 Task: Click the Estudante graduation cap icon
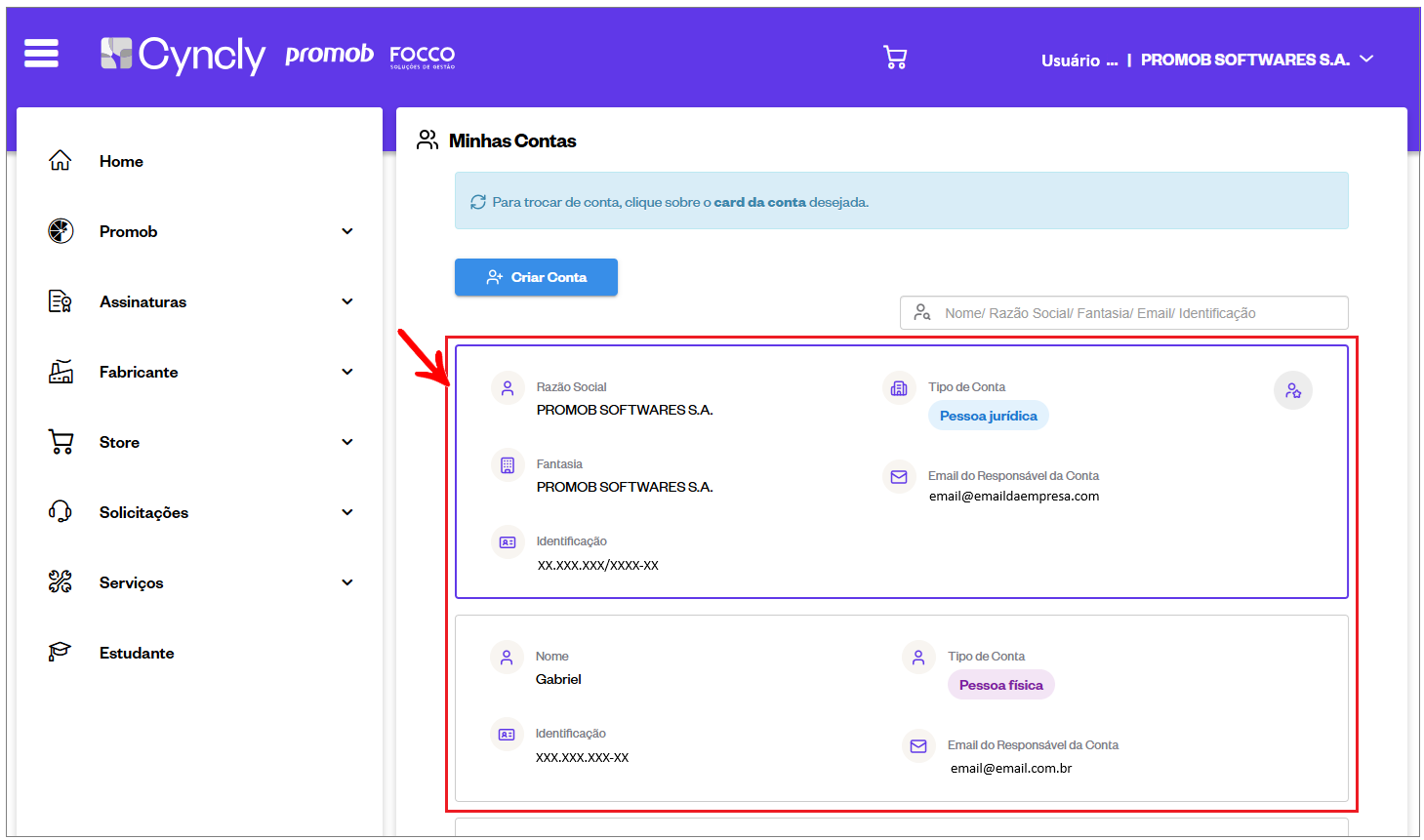[61, 652]
